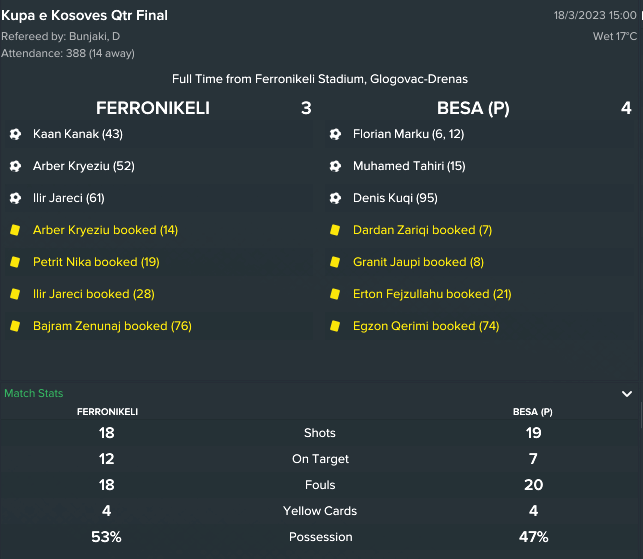
Task: Click yellow card icon for Bajram Zenunaj
Action: [15, 326]
